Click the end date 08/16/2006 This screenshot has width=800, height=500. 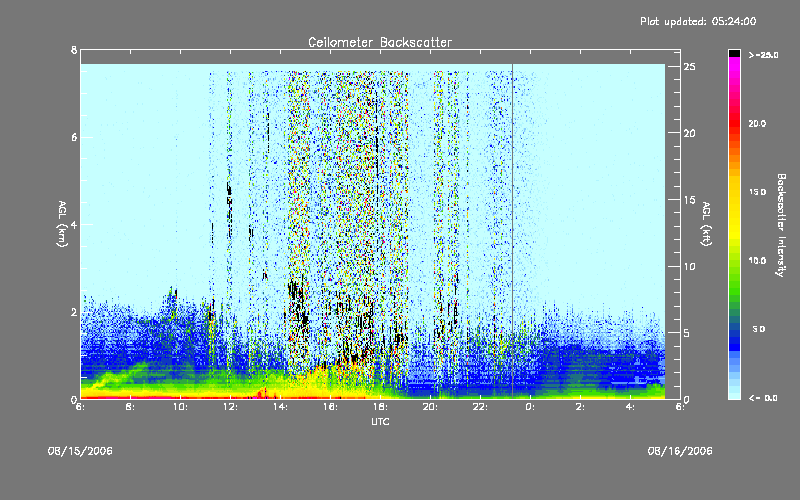pyautogui.click(x=680, y=451)
